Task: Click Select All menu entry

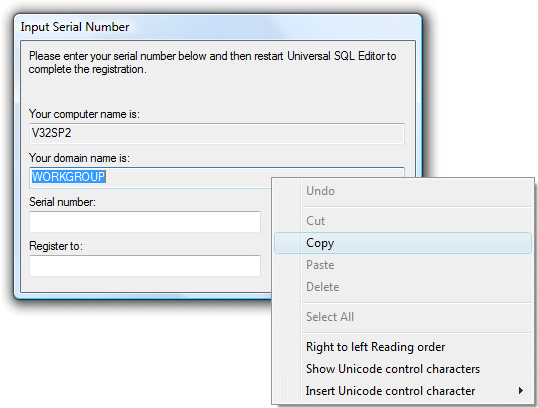Action: click(403, 317)
